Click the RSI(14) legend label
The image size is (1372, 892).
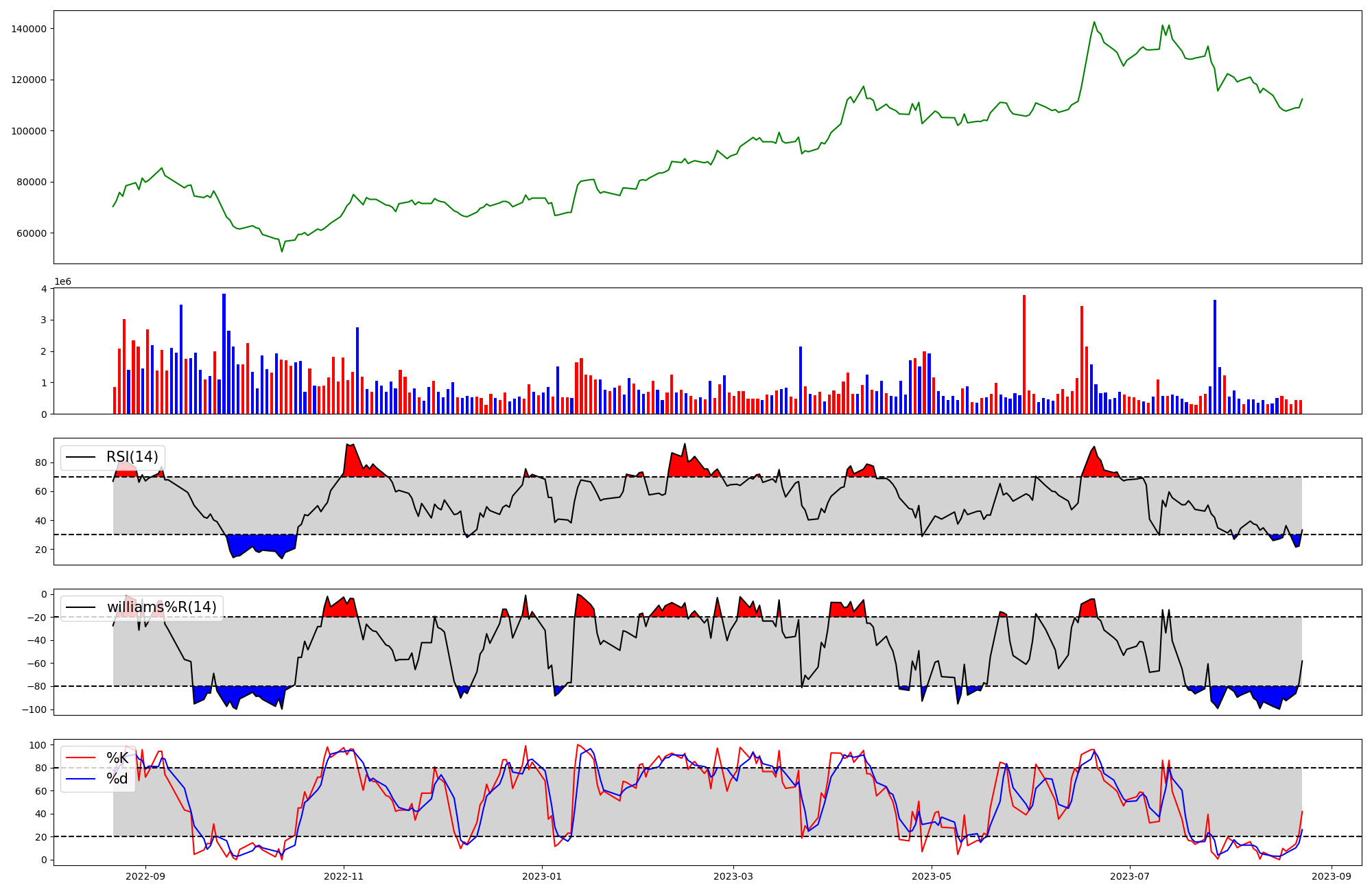pos(132,457)
